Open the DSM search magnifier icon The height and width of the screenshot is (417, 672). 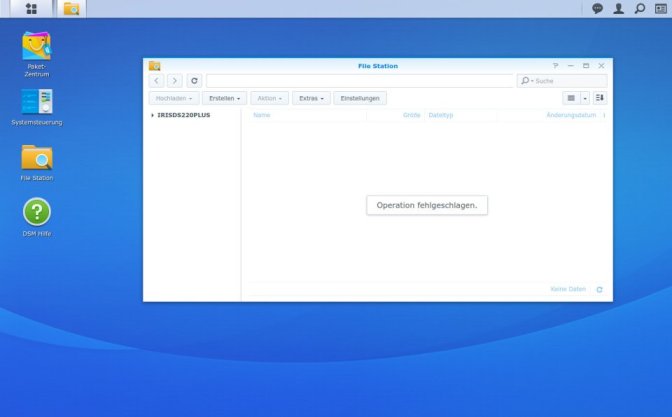point(639,9)
